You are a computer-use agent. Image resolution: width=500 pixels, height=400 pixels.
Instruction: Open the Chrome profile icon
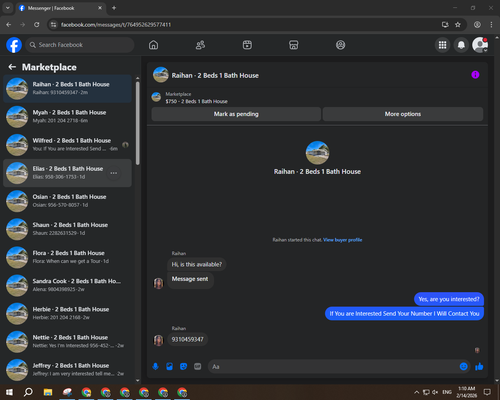(x=477, y=25)
